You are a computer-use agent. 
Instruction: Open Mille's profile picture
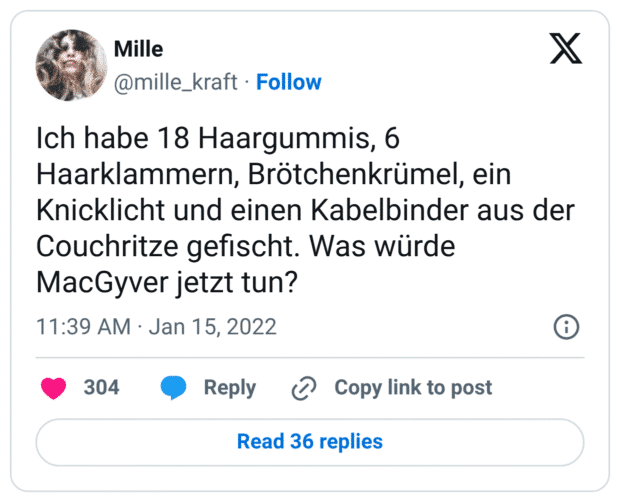pyautogui.click(x=71, y=66)
